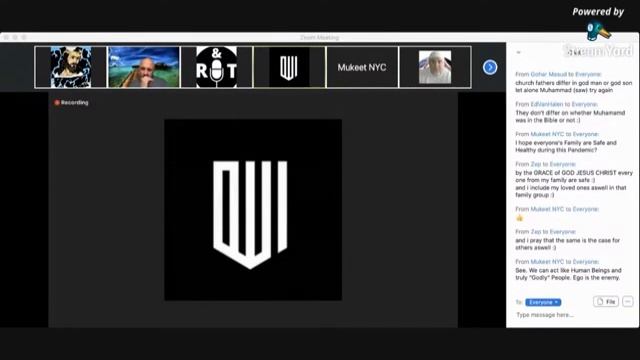Select the shield logo participant thumbnail
640x360 pixels.
(289, 67)
